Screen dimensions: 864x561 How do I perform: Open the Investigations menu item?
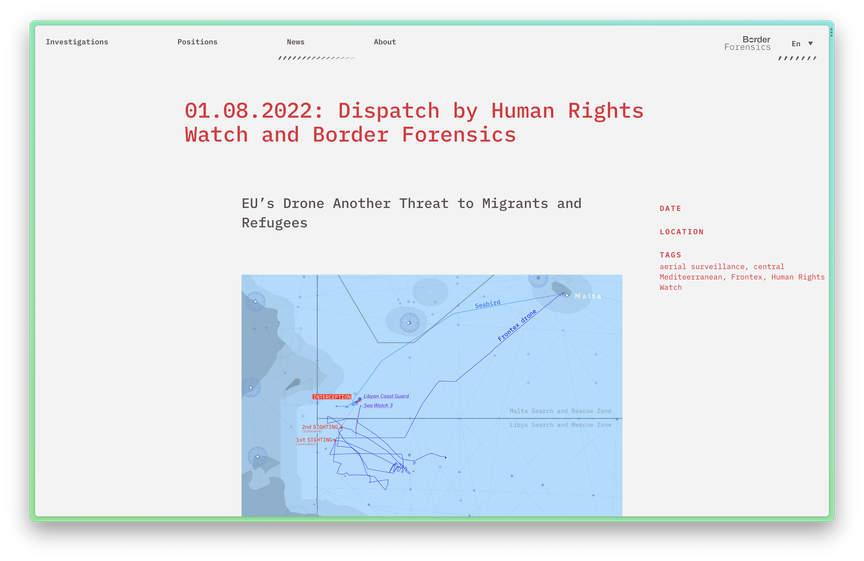tap(77, 42)
